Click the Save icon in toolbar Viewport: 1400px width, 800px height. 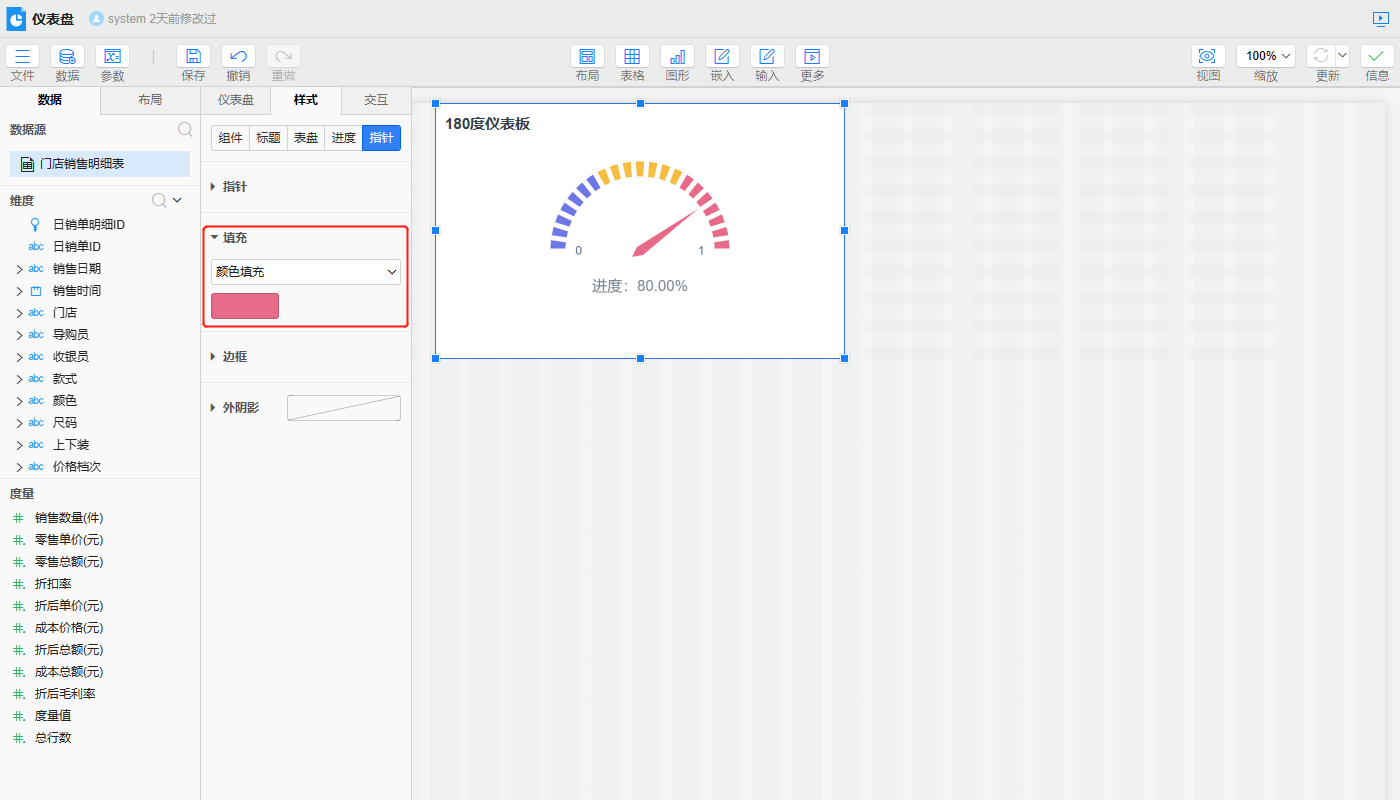[x=193, y=57]
